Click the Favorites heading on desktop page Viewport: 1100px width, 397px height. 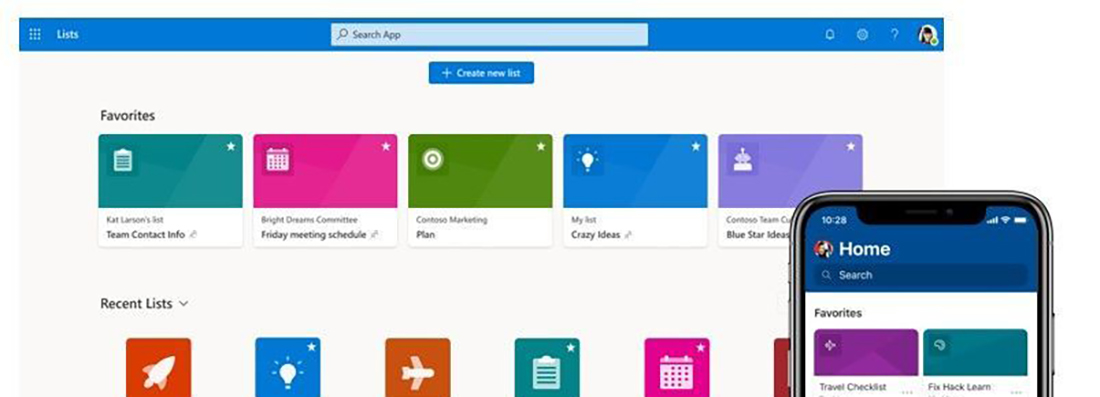pos(128,116)
